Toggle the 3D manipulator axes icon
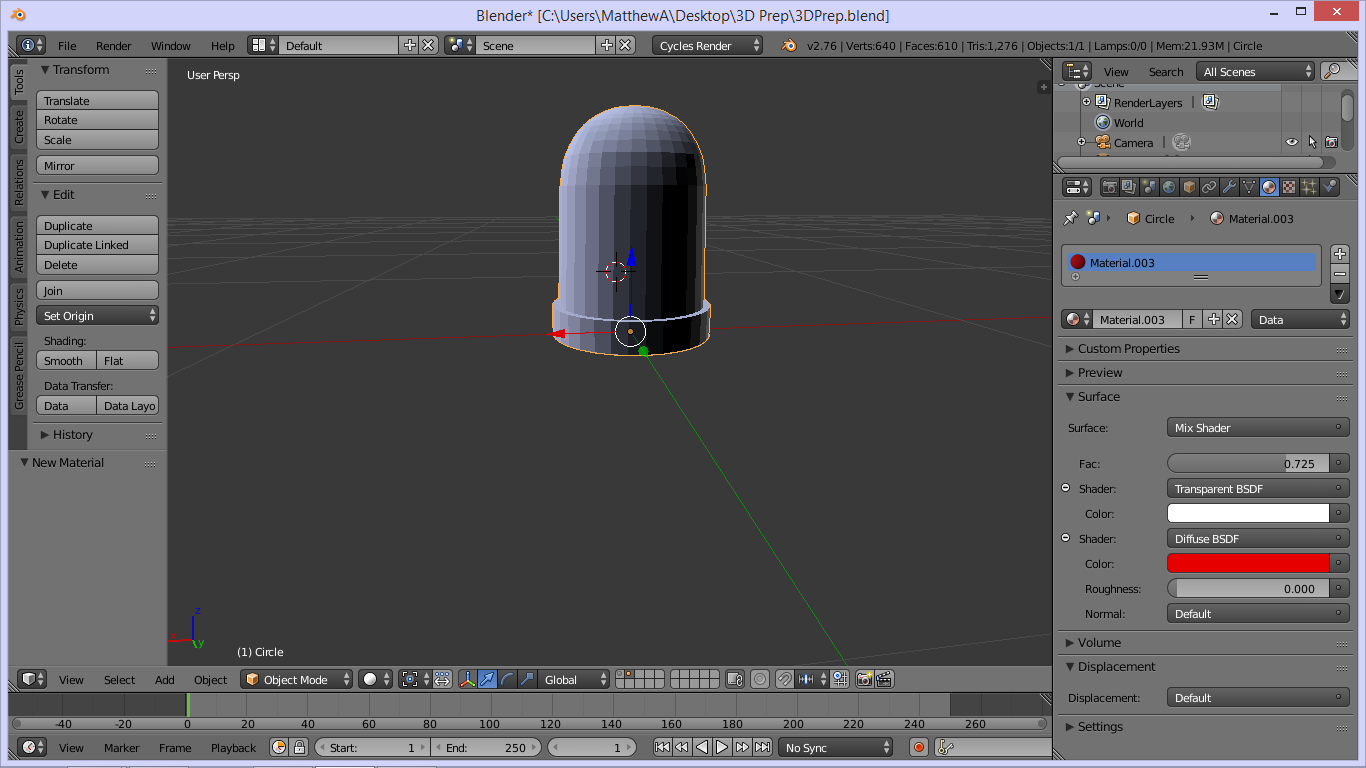This screenshot has height=768, width=1366. coord(467,679)
